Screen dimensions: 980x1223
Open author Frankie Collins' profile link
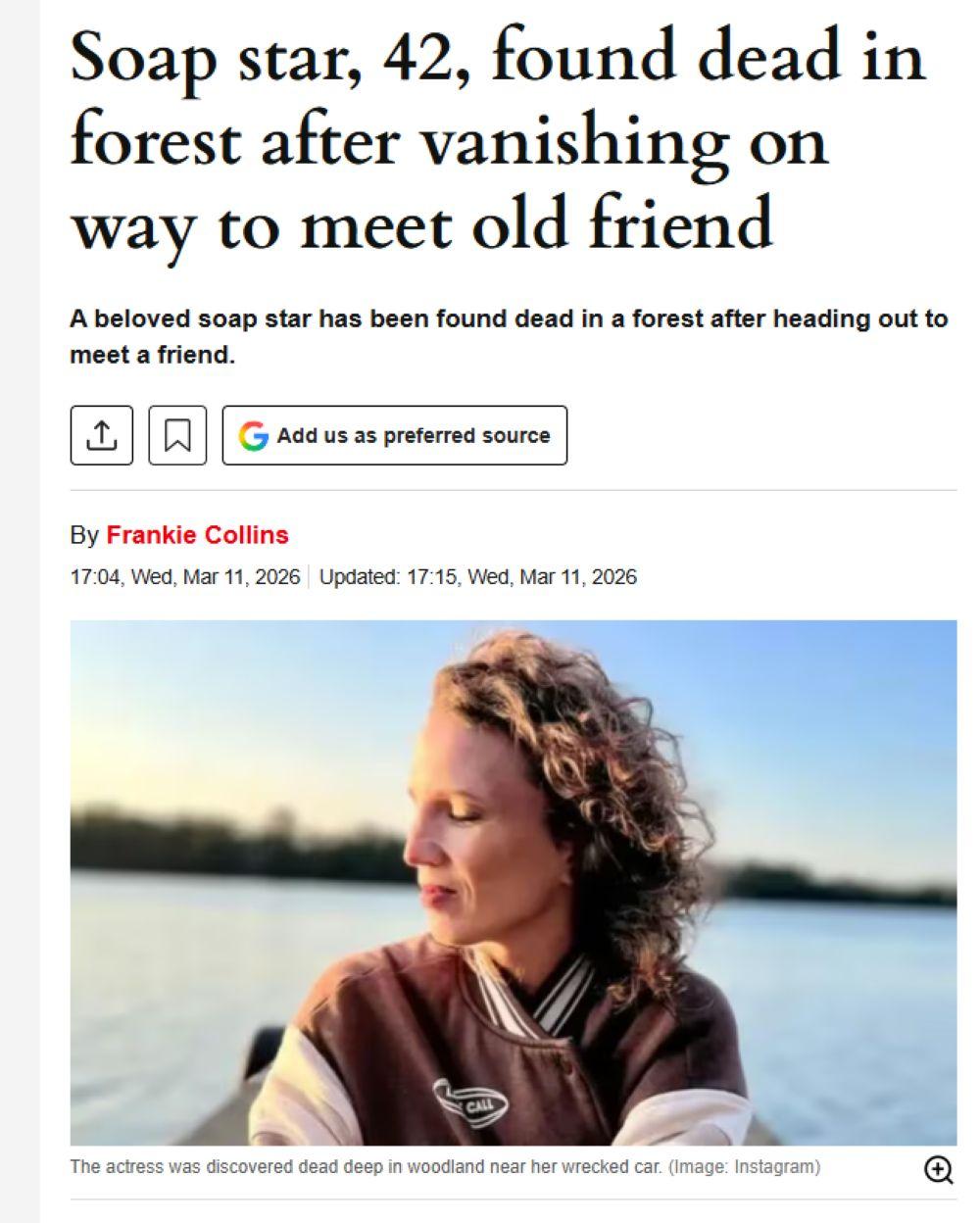click(197, 535)
